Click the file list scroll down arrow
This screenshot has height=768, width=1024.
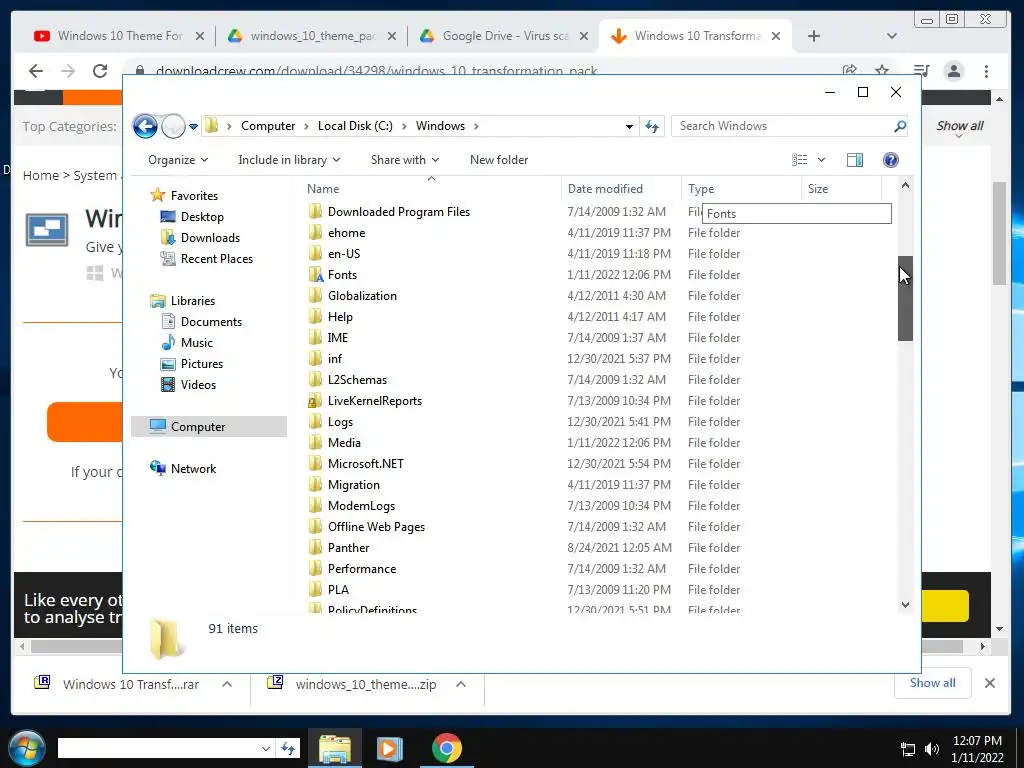pyautogui.click(x=905, y=605)
